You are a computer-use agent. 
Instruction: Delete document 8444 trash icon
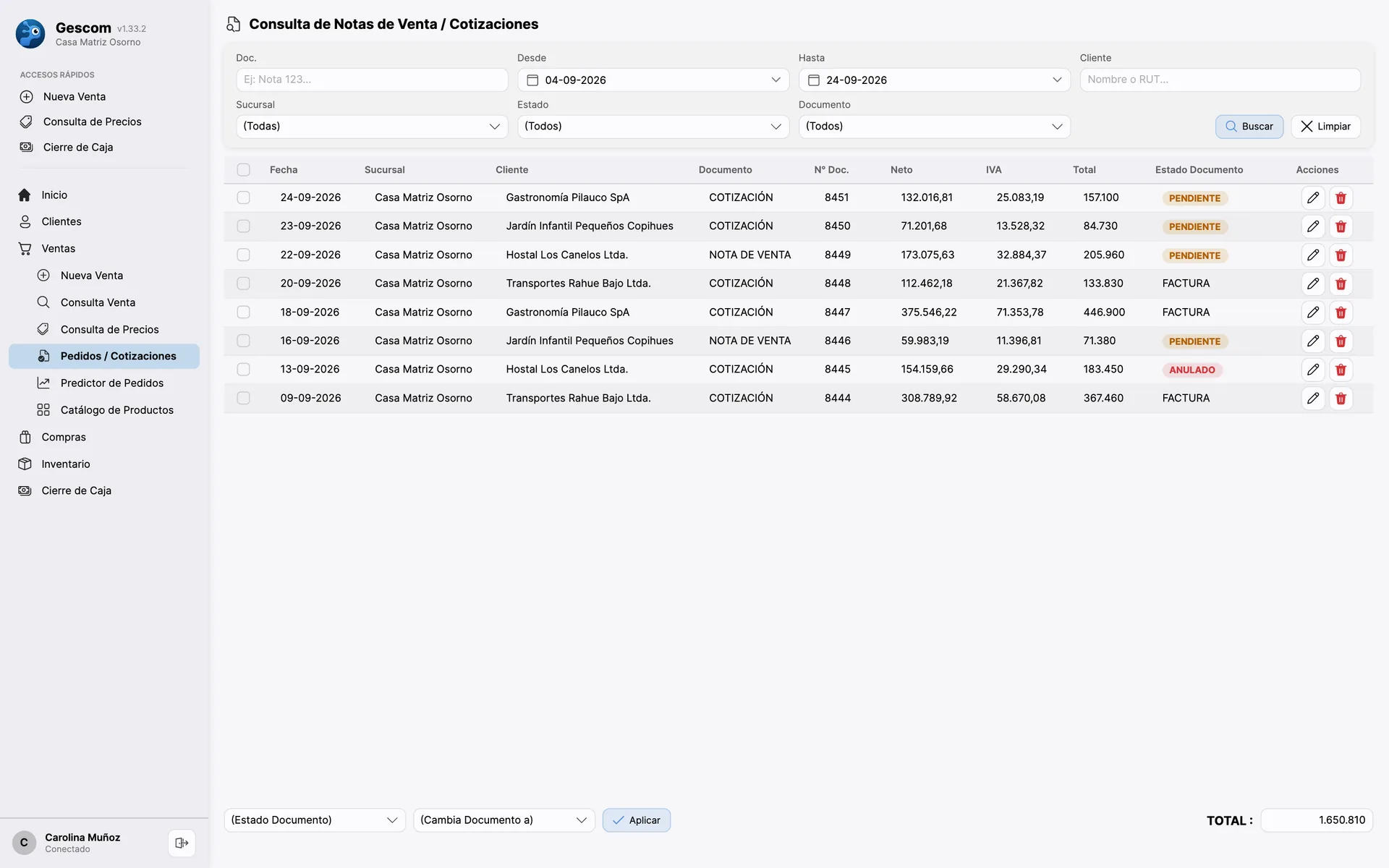1341,398
